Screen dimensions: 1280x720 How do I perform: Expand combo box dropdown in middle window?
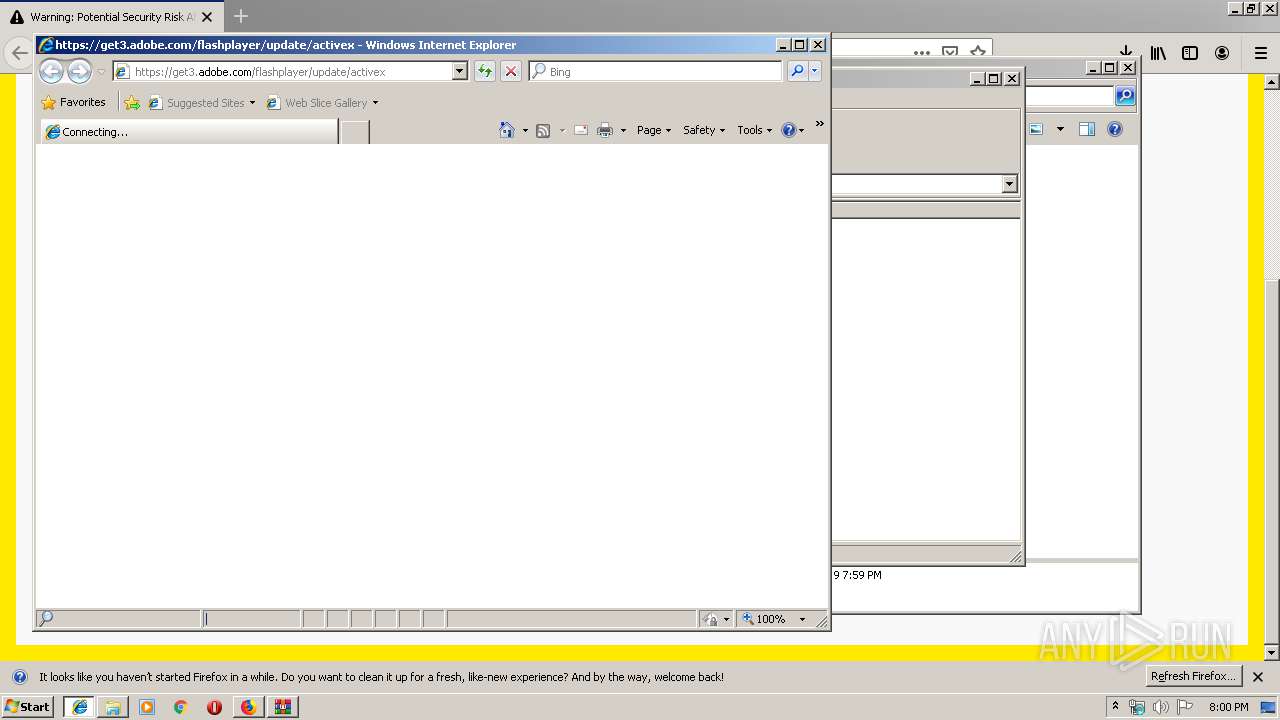(x=1009, y=184)
